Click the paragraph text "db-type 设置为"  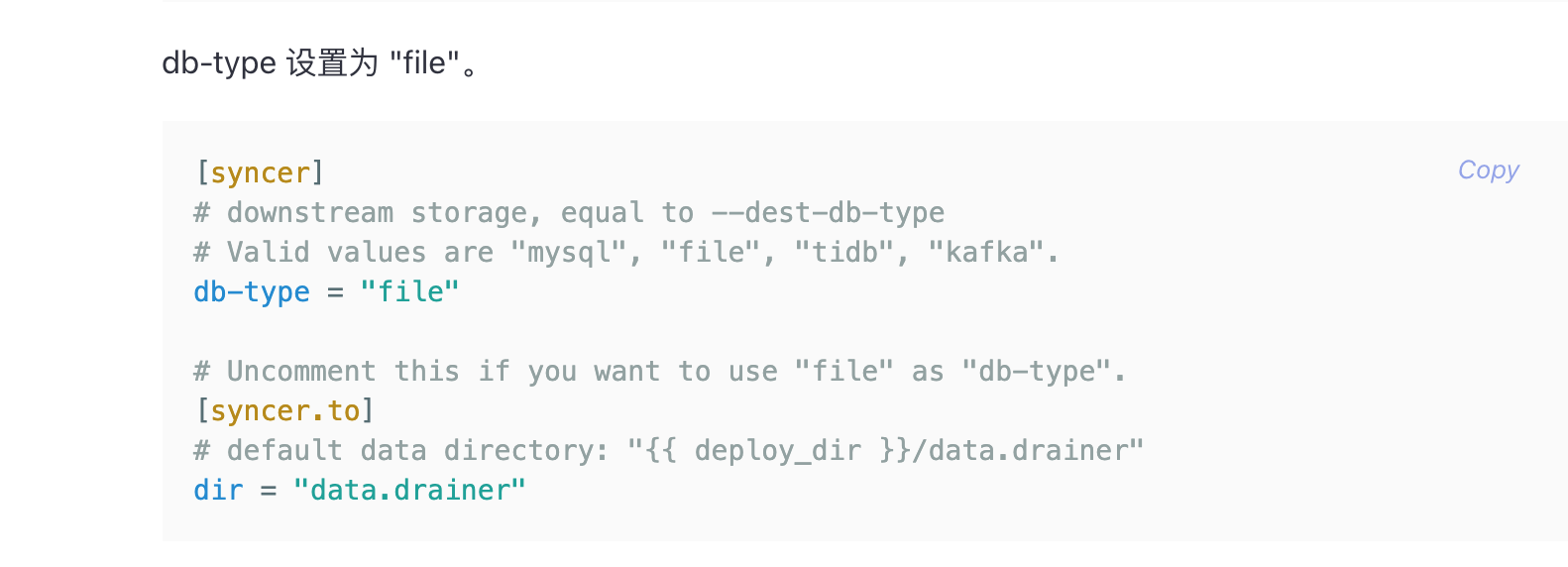[x=270, y=63]
